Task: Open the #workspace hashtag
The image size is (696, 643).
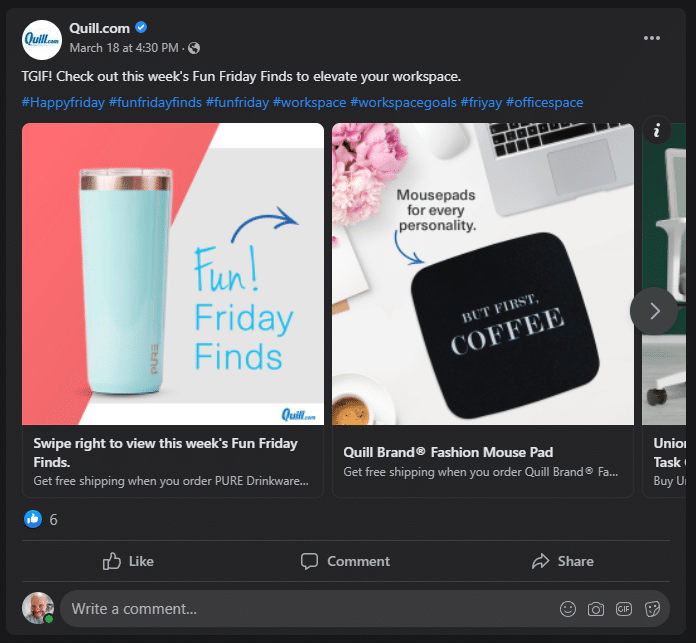Action: tap(309, 103)
